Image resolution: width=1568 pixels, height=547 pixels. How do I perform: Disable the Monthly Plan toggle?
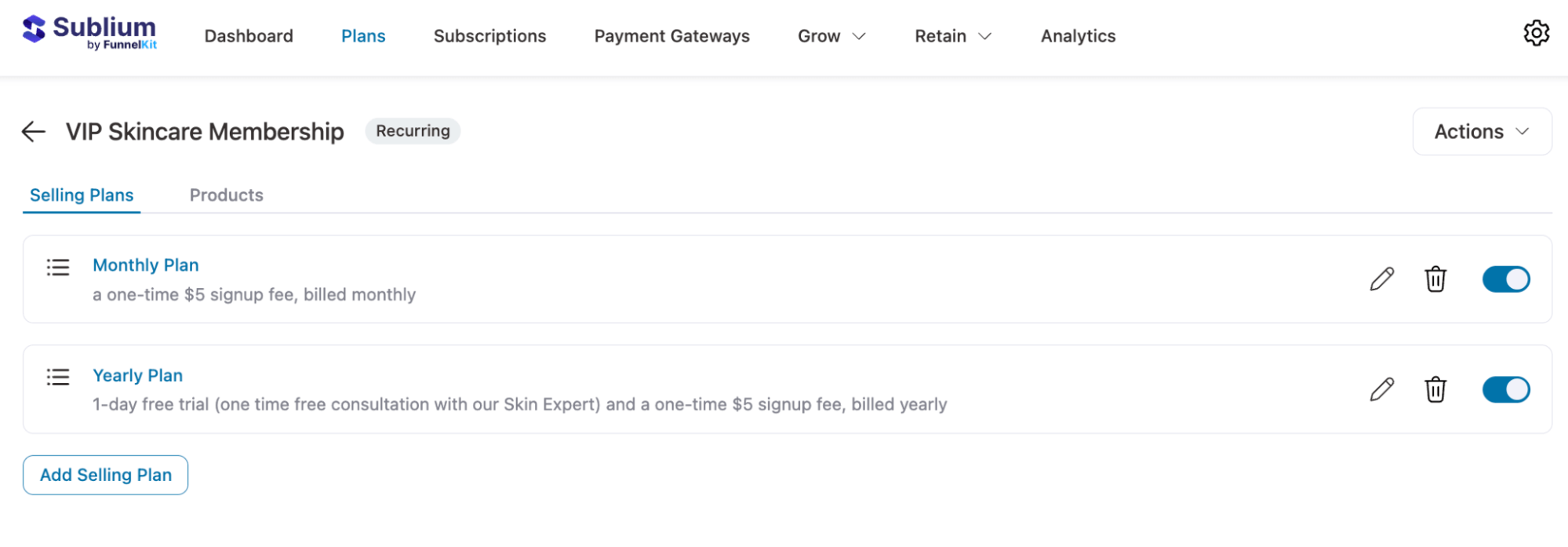[1504, 279]
